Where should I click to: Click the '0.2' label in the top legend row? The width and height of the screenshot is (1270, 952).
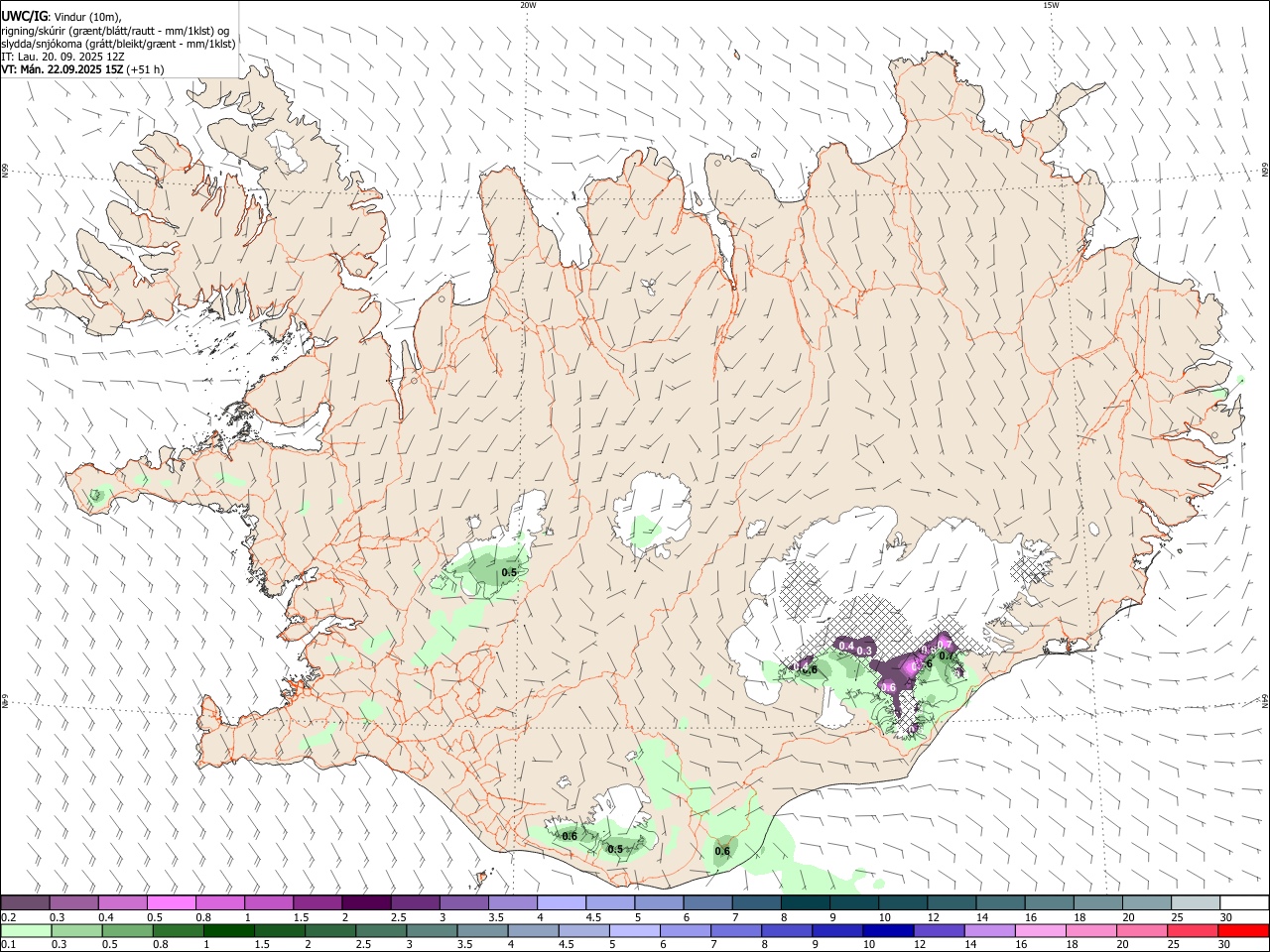pos(7,917)
